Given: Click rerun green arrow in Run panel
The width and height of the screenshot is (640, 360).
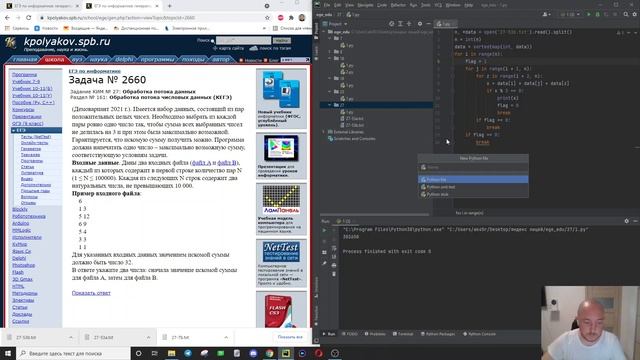Looking at the screenshot, I should [324, 230].
